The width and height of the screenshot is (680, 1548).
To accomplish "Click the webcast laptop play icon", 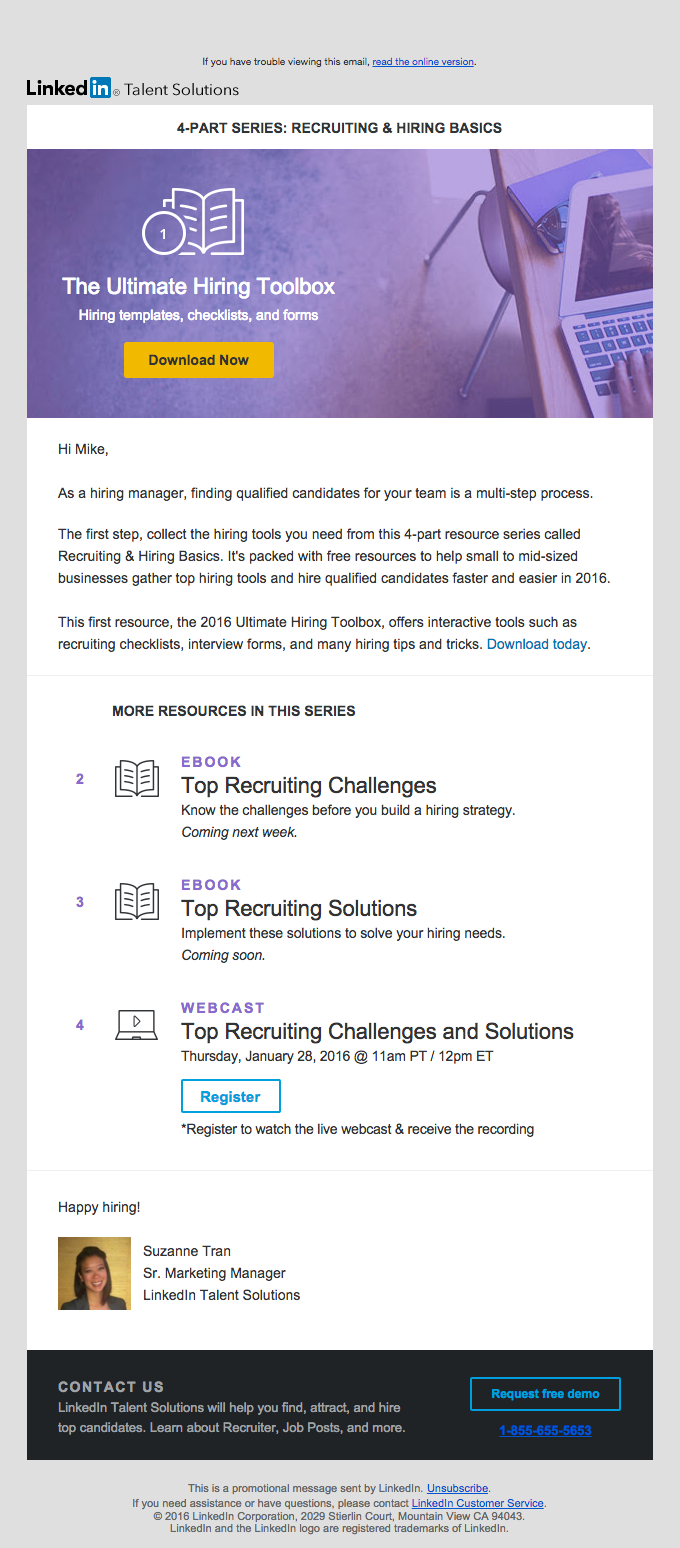I will tap(137, 1024).
